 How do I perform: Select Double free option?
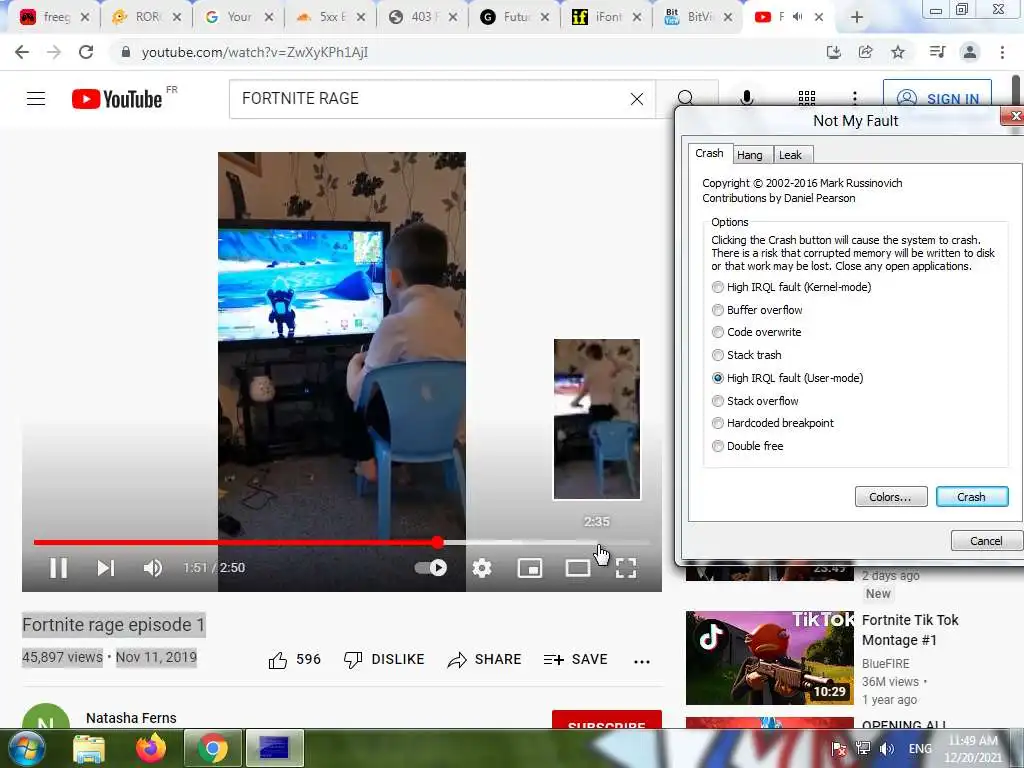coord(747,446)
